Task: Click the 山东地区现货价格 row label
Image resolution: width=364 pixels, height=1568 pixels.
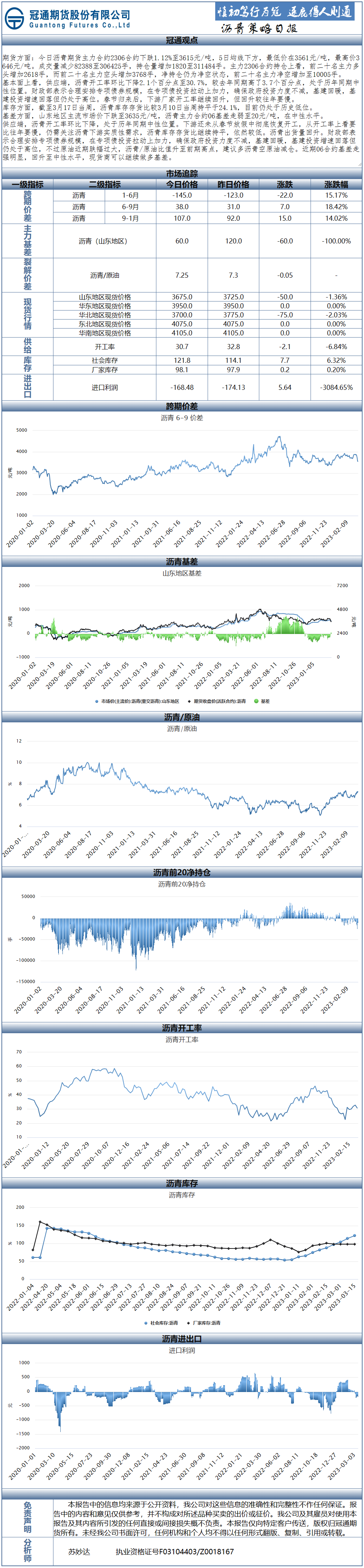Action: pos(104,297)
